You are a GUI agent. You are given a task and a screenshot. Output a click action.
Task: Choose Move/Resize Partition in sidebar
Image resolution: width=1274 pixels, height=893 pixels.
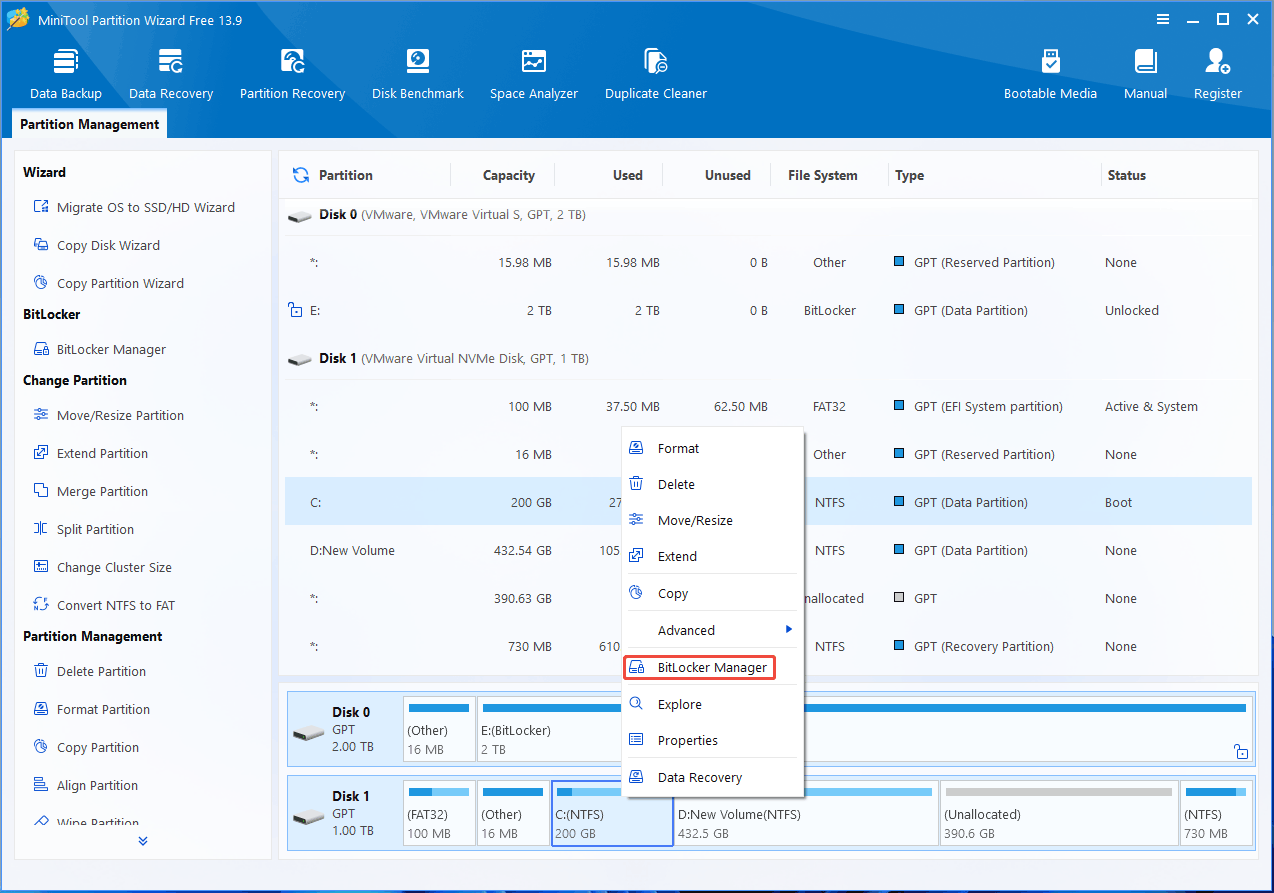pyautogui.click(x=108, y=415)
